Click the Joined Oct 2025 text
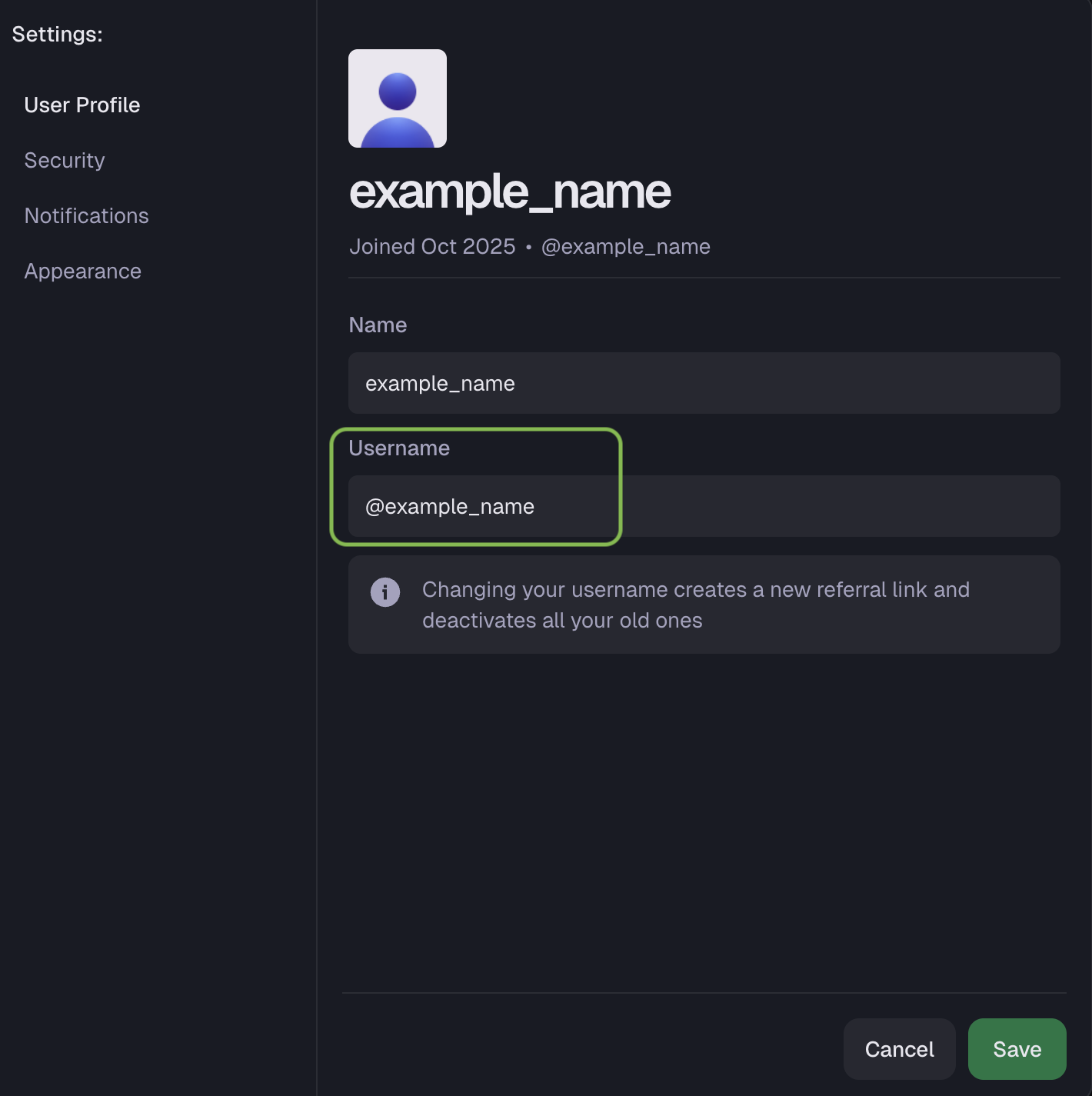Viewport: 1092px width, 1096px height. pyautogui.click(x=432, y=247)
